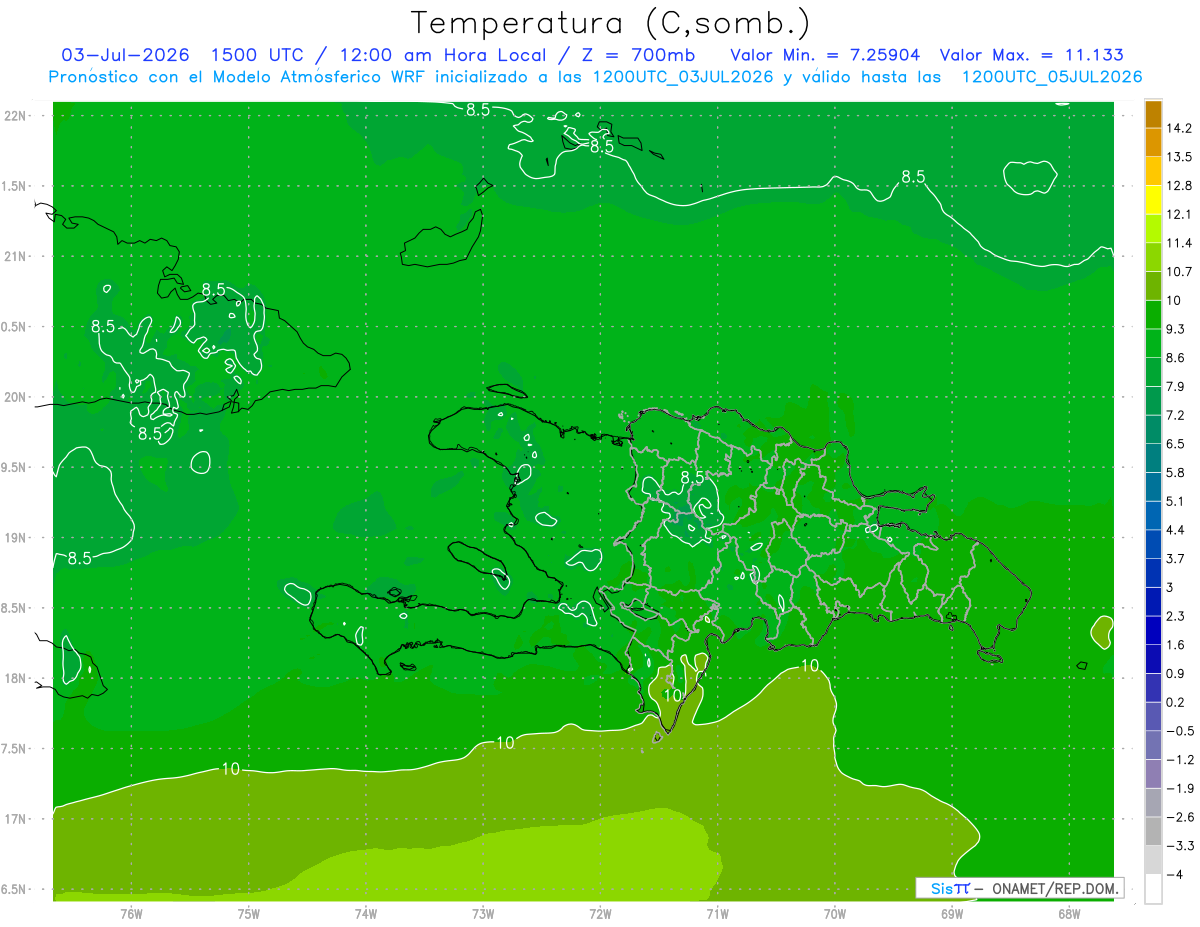Image resolution: width=1200 pixels, height=927 pixels.
Task: Click the "8.5" contour label over the Dominican Republic
Action: click(692, 479)
